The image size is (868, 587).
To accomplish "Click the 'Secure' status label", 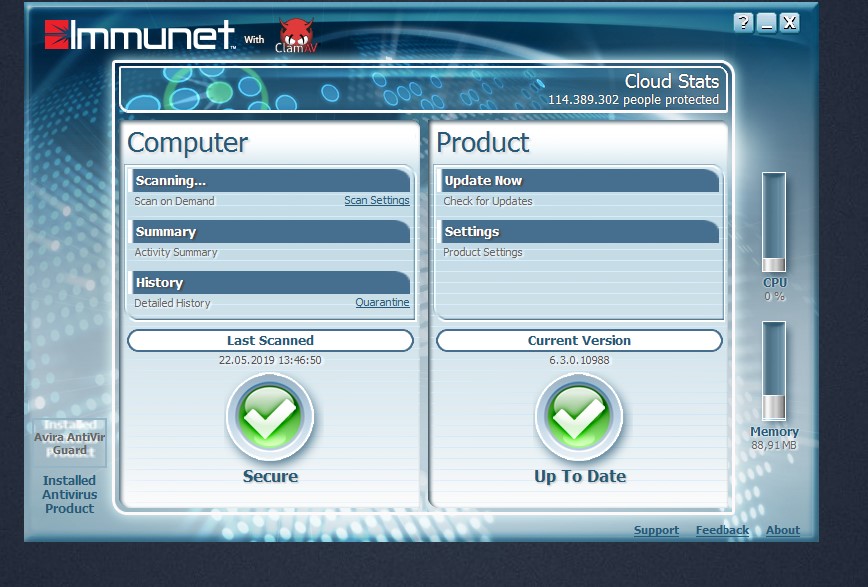I will (x=270, y=476).
